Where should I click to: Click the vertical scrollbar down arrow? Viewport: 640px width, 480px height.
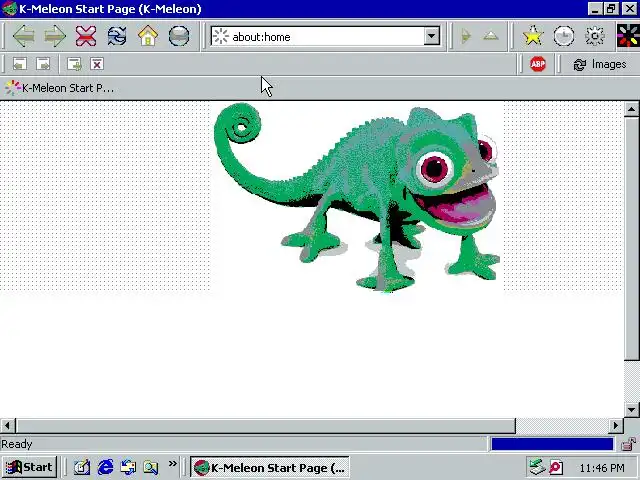coord(631,409)
